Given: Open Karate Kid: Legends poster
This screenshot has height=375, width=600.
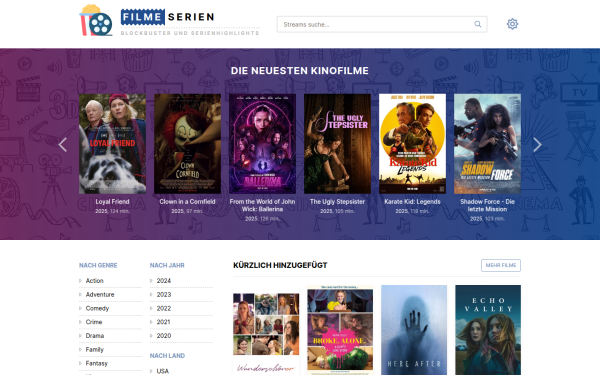Looking at the screenshot, I should tap(412, 143).
